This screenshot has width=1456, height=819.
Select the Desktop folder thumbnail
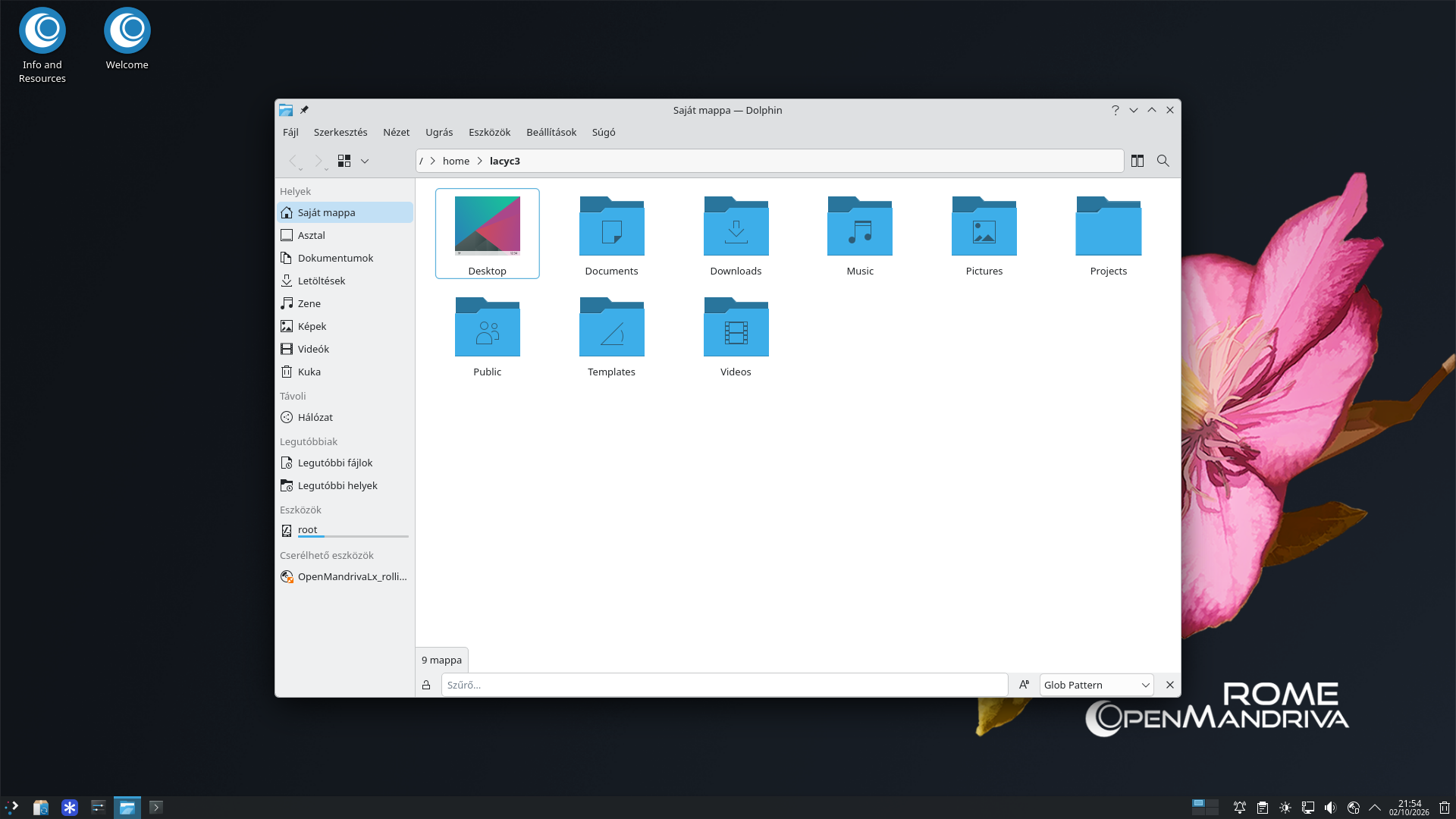tap(487, 226)
